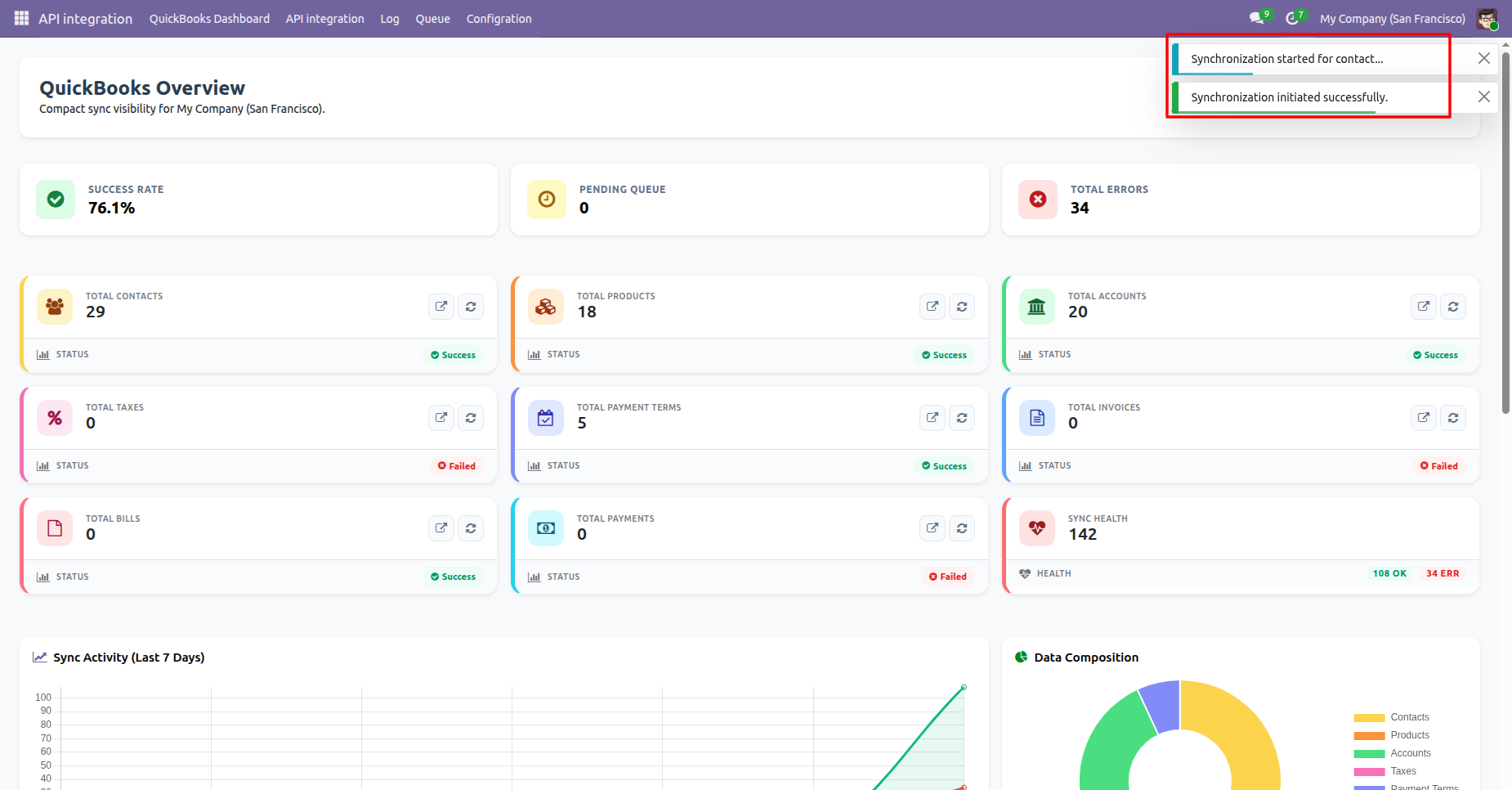1512x790 pixels.
Task: Open Total Taxes external link icon
Action: pyautogui.click(x=441, y=418)
